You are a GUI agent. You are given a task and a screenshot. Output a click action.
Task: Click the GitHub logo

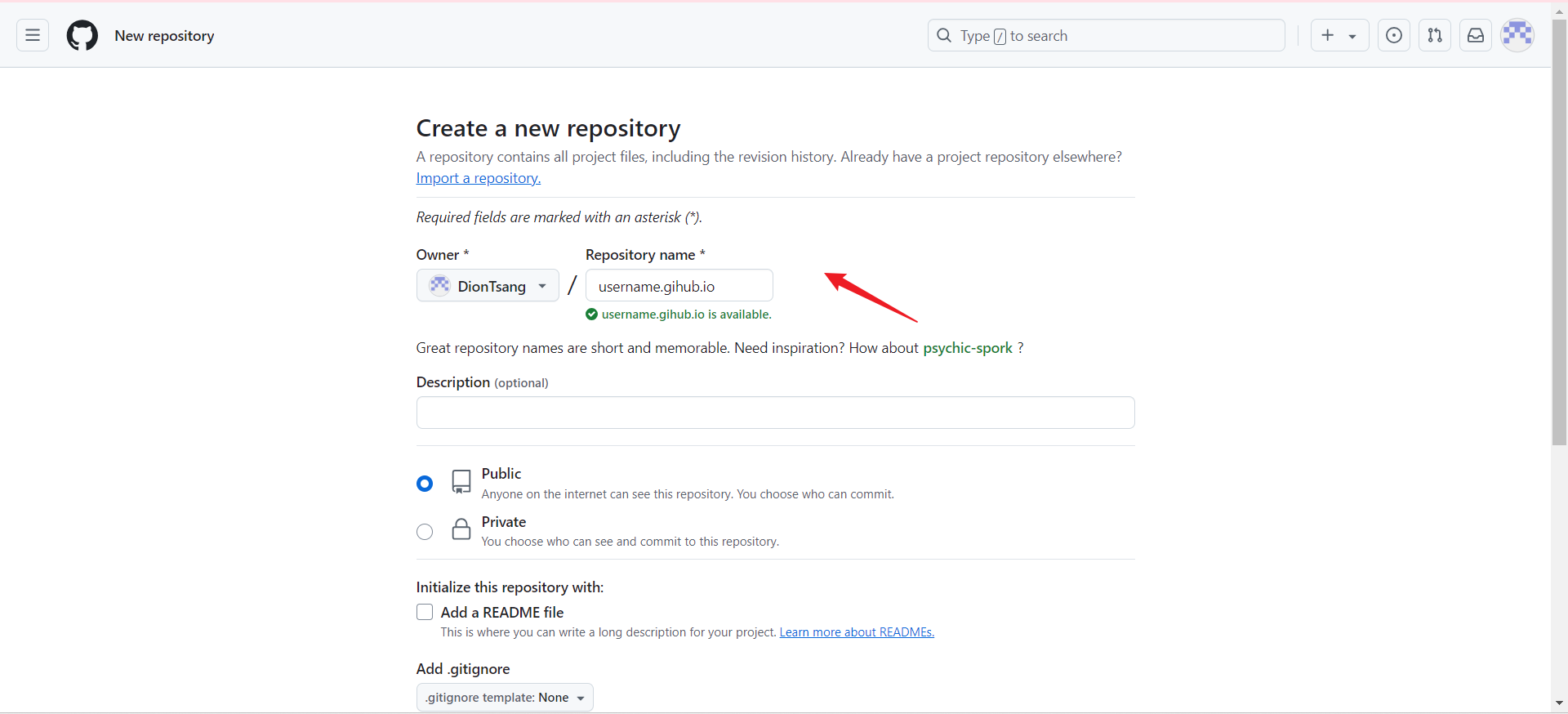click(x=82, y=36)
